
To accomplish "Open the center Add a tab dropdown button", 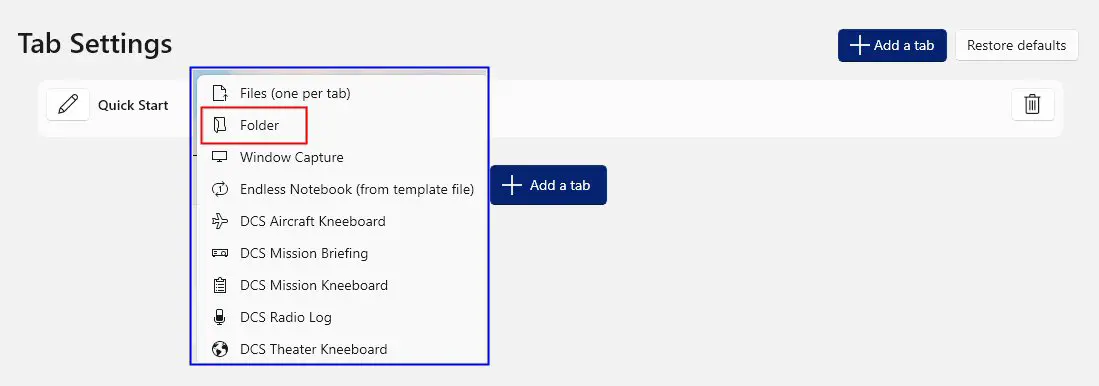I will [548, 185].
